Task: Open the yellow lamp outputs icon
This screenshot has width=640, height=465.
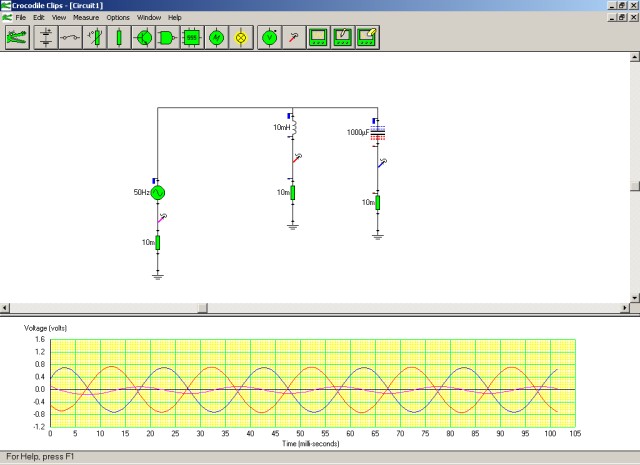Action: pyautogui.click(x=241, y=38)
